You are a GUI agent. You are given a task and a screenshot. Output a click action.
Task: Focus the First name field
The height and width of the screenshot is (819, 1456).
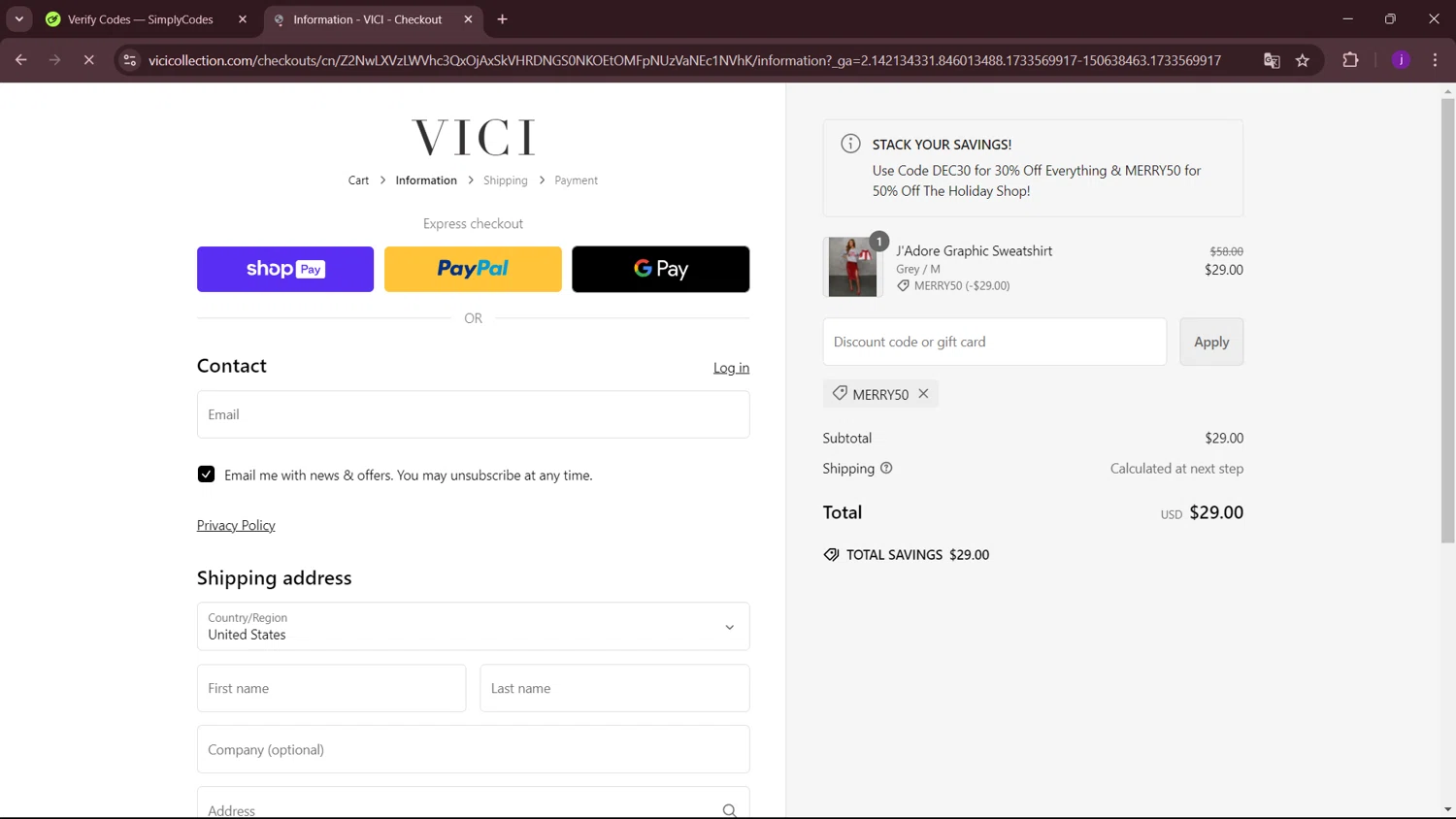pyautogui.click(x=331, y=688)
